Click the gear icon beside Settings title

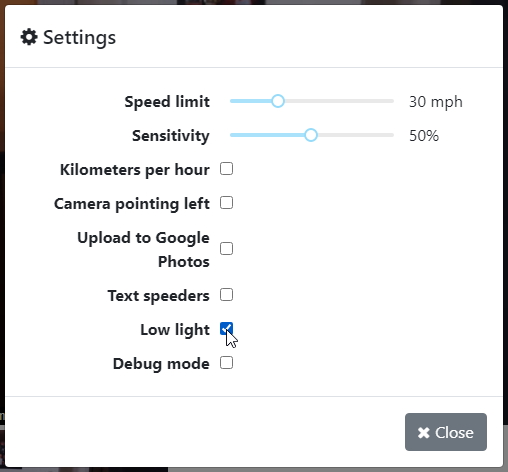[29, 37]
